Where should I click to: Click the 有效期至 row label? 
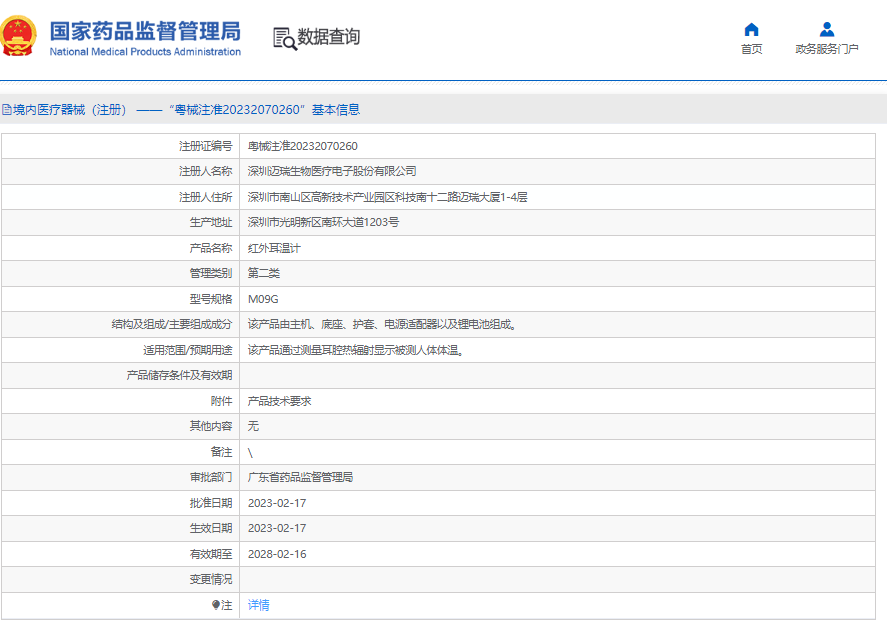(210, 554)
